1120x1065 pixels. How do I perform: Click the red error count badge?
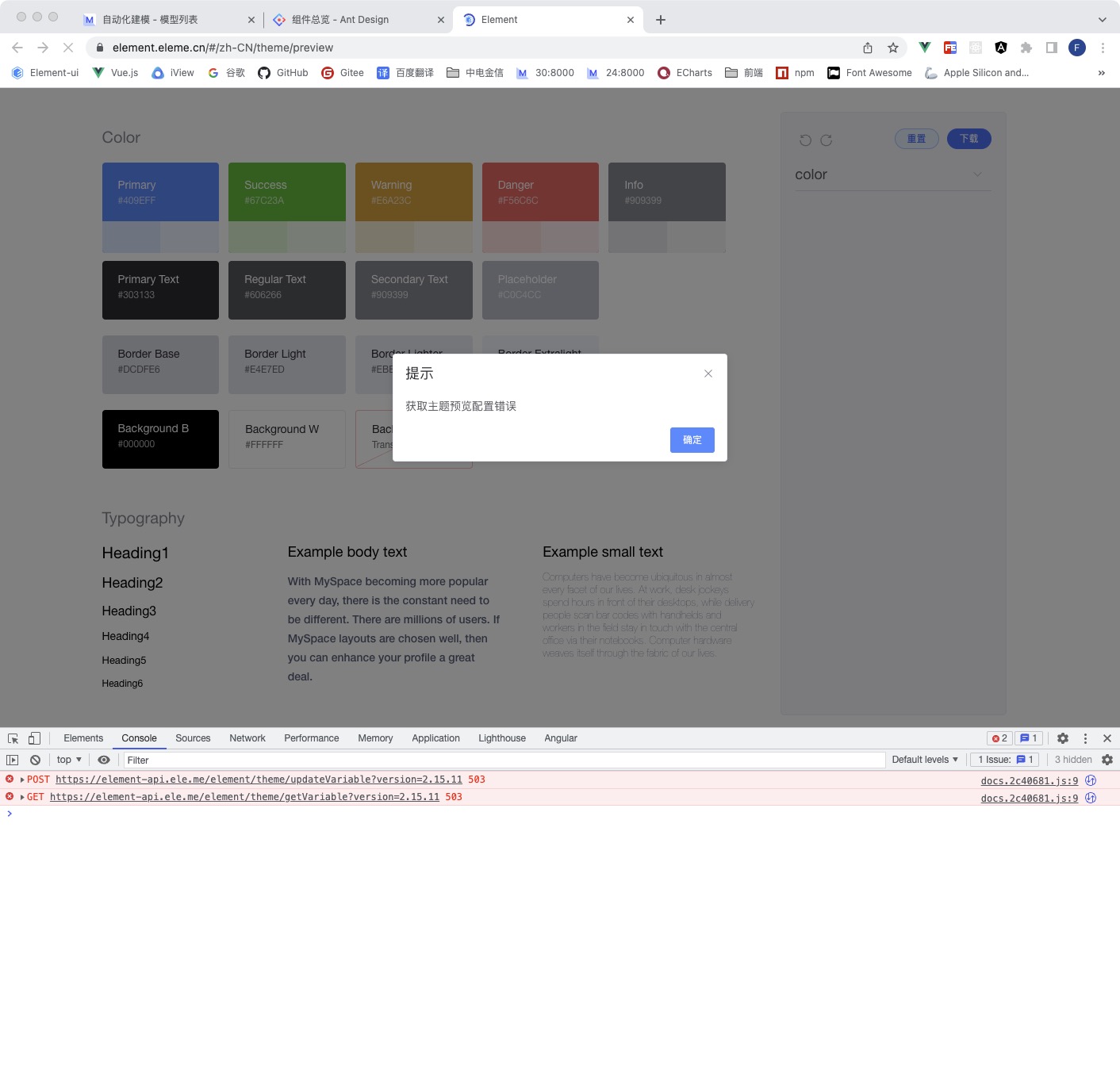click(999, 738)
